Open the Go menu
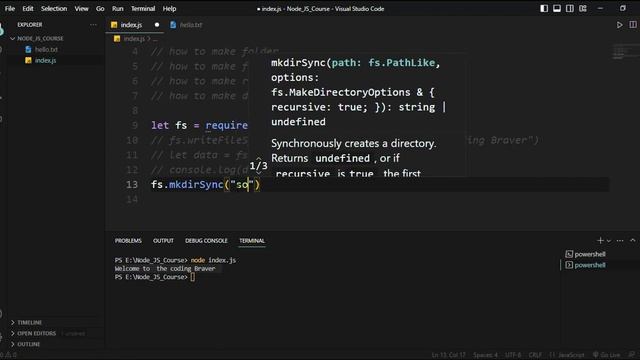 click(100, 9)
